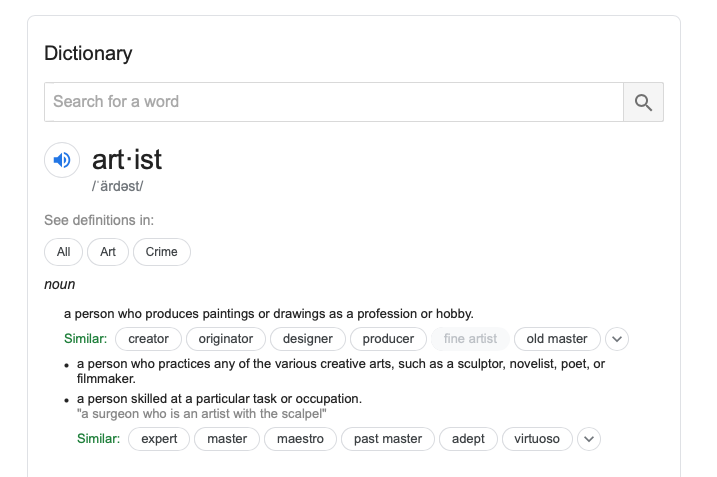Open the synonym designer
Image resolution: width=717 pixels, height=477 pixels.
[x=308, y=339]
